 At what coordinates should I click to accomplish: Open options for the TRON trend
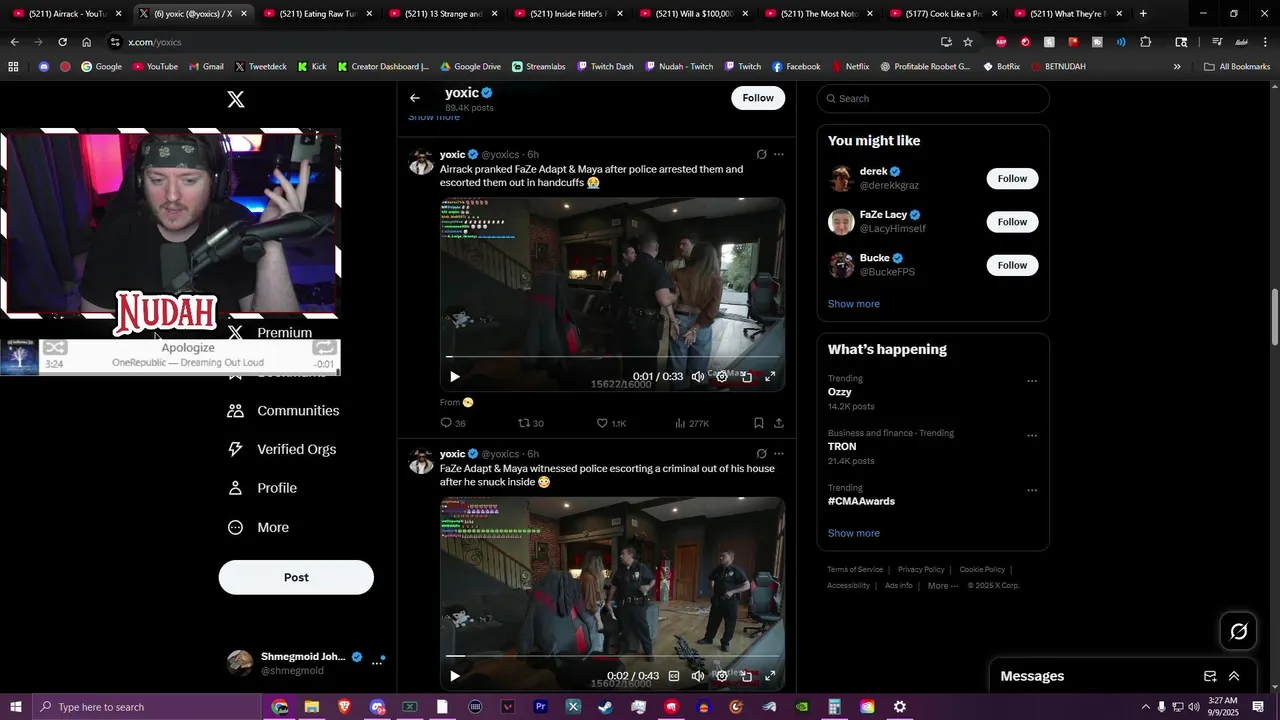1032,436
